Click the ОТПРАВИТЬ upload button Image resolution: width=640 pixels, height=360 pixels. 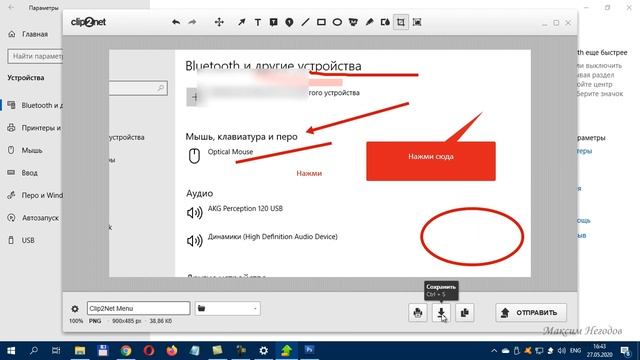[x=531, y=313]
